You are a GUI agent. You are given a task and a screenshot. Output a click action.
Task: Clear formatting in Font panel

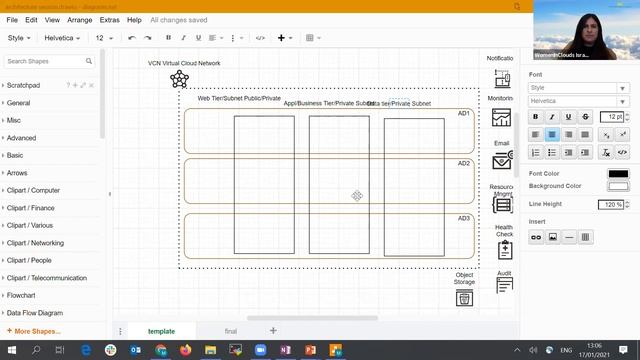(x=606, y=152)
